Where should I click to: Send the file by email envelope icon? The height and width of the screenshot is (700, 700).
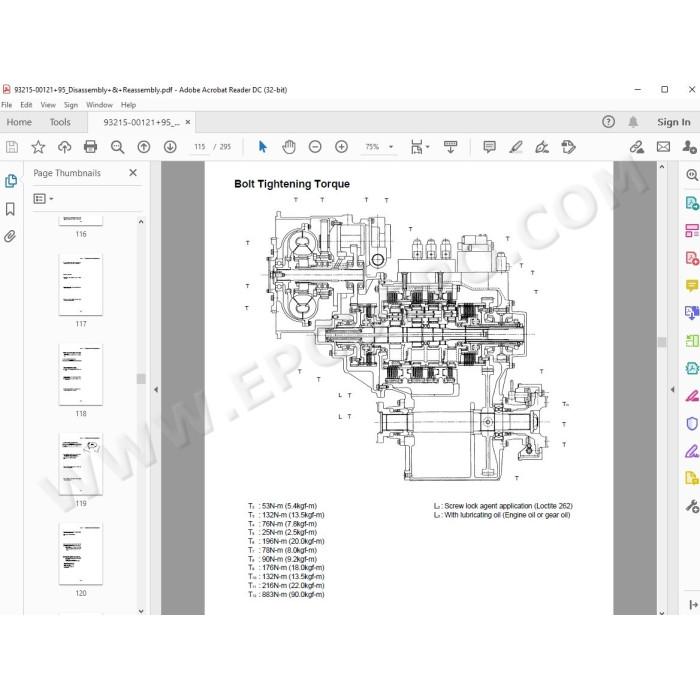tap(663, 147)
